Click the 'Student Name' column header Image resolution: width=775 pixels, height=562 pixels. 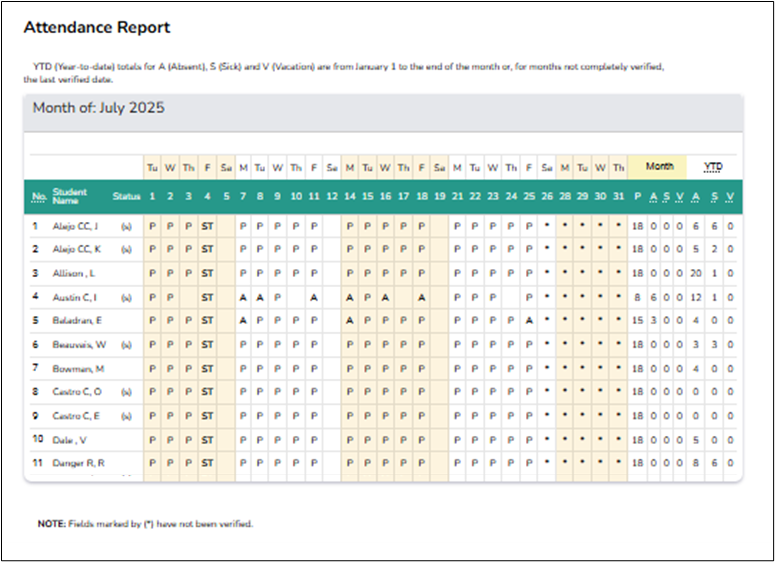pos(70,197)
